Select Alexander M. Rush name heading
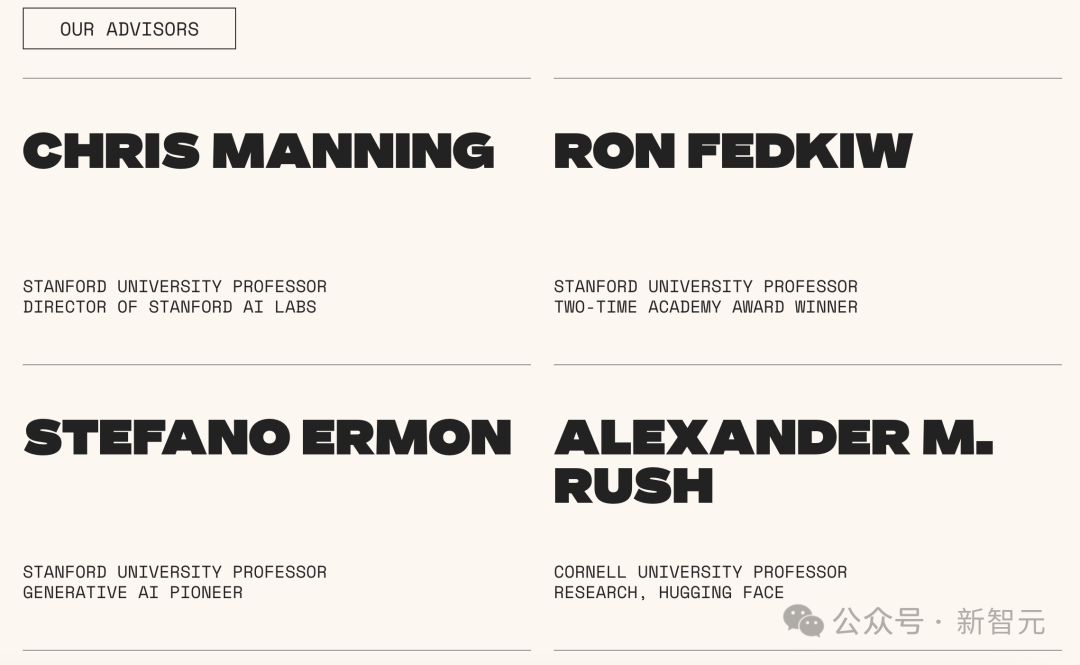Image resolution: width=1080 pixels, height=665 pixels. (773, 461)
